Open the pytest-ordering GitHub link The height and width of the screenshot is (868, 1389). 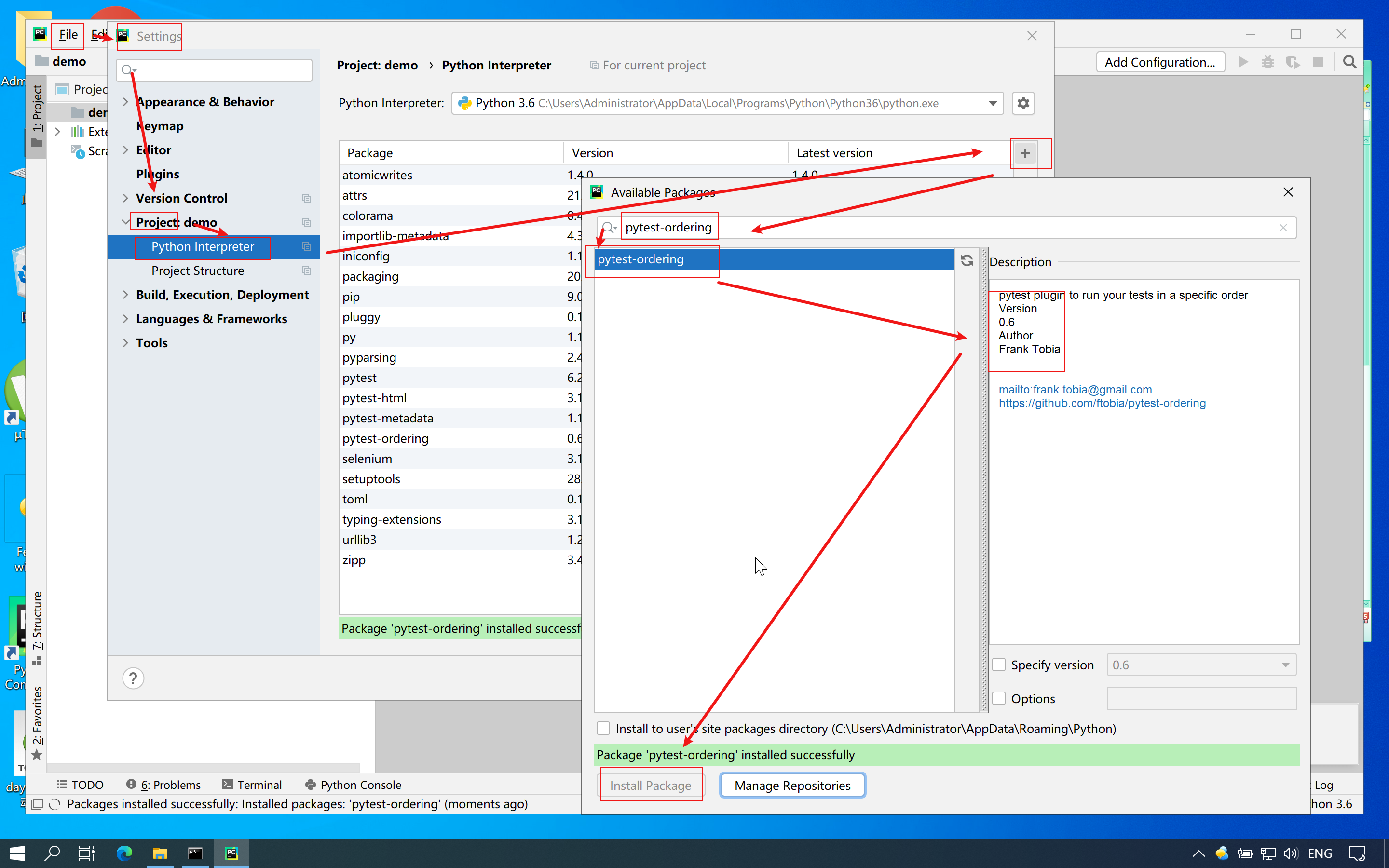1102,403
